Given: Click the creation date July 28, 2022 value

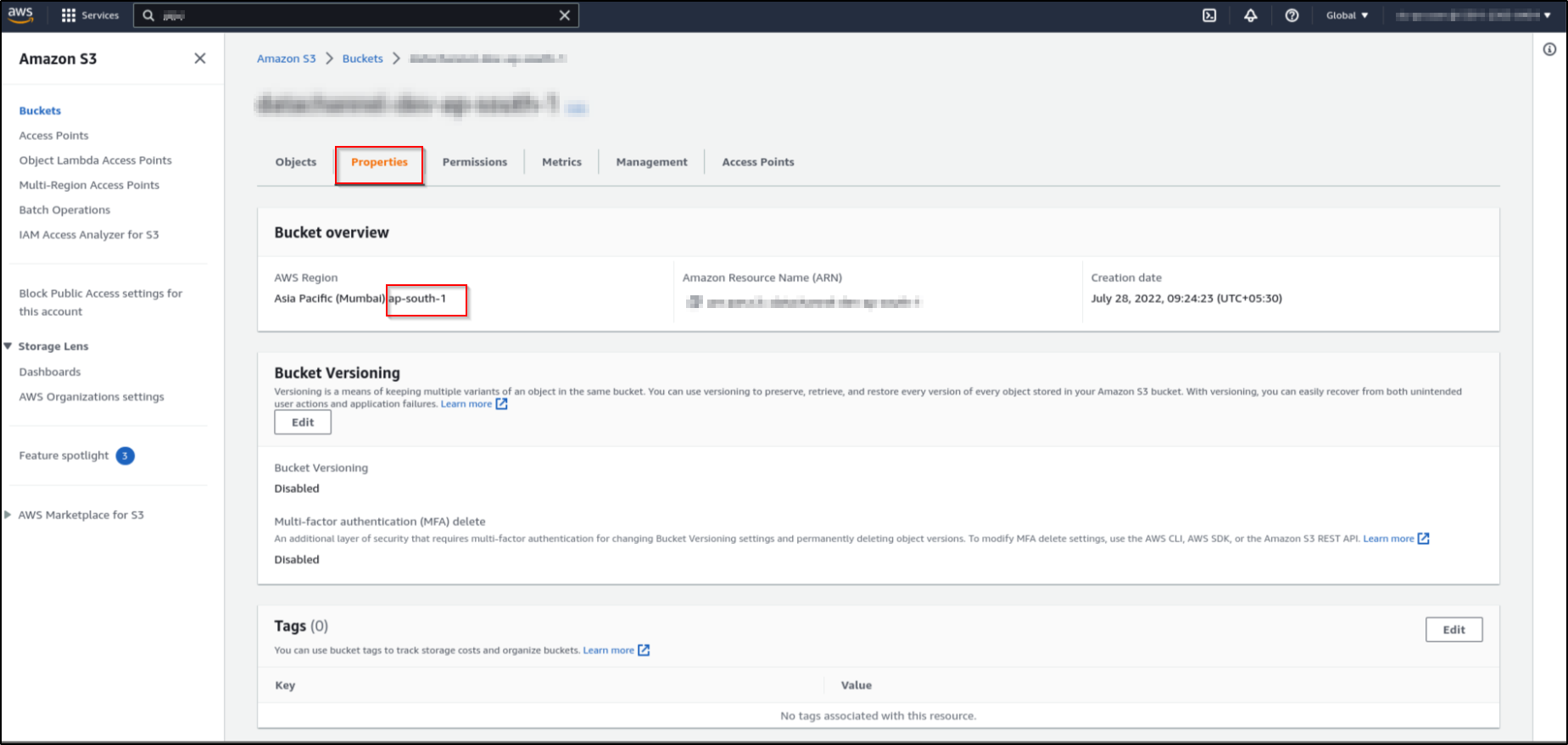Looking at the screenshot, I should (1186, 299).
